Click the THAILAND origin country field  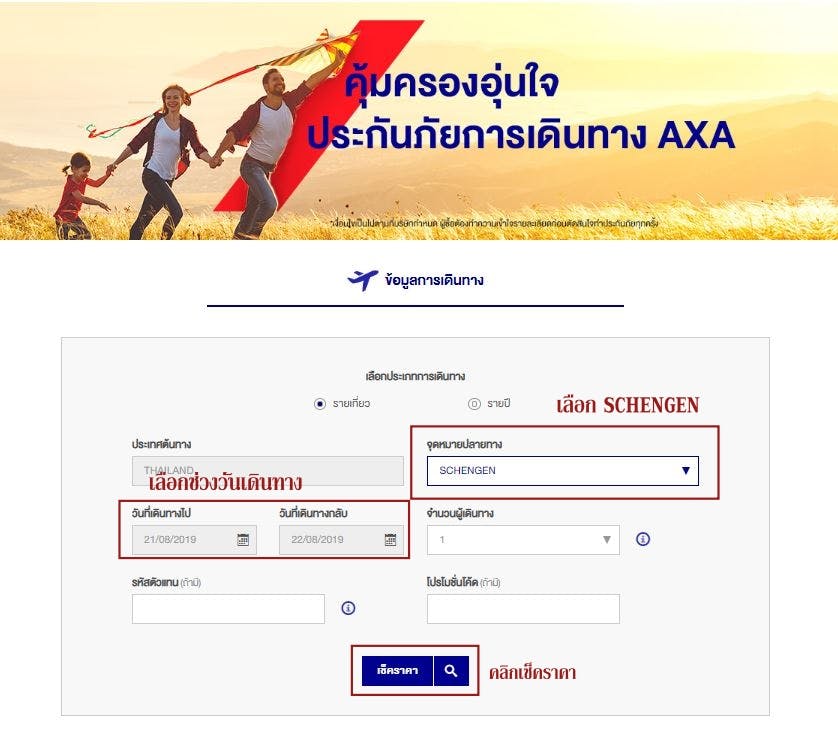(268, 470)
